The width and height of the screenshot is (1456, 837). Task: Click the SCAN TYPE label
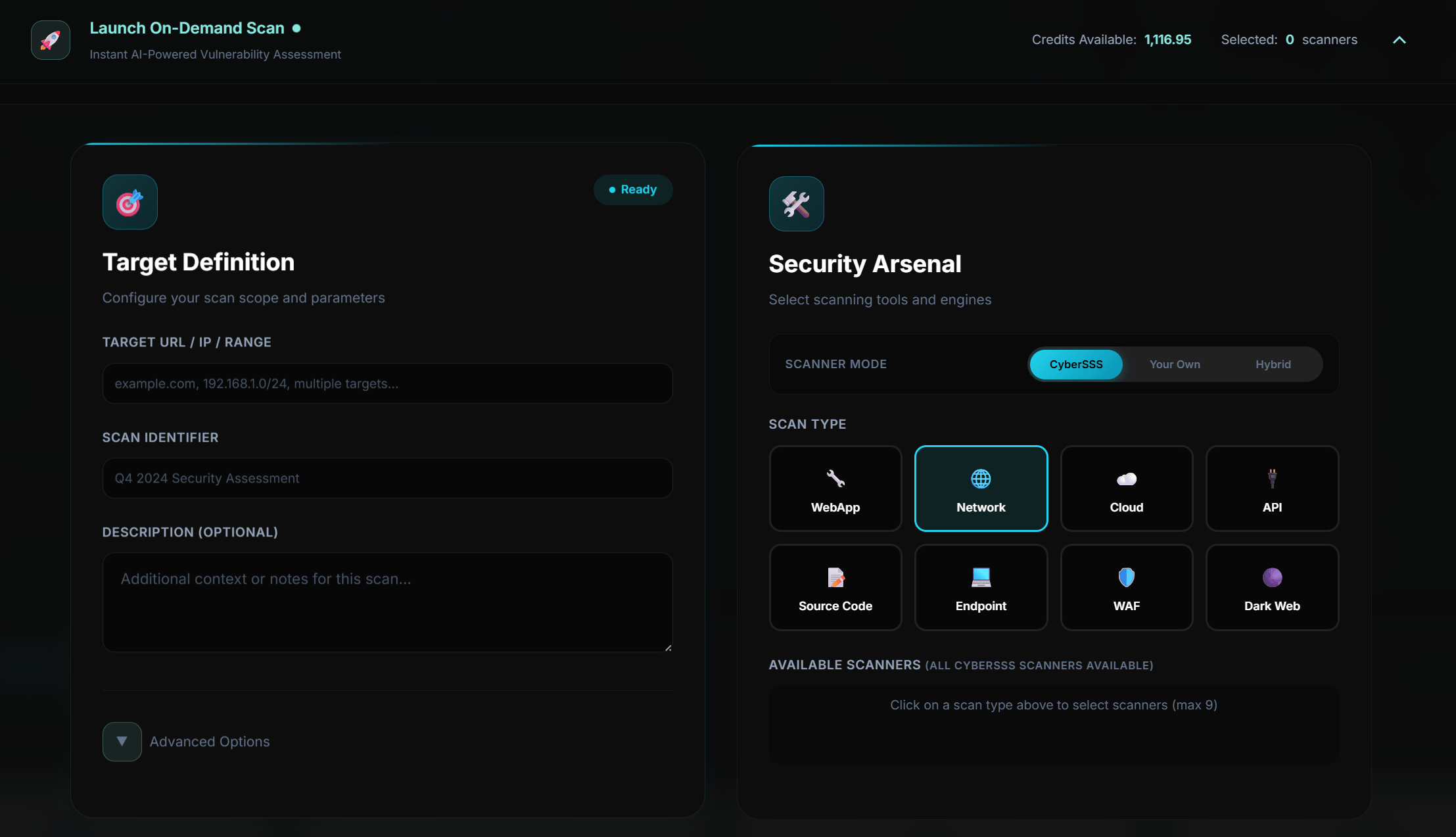click(807, 424)
